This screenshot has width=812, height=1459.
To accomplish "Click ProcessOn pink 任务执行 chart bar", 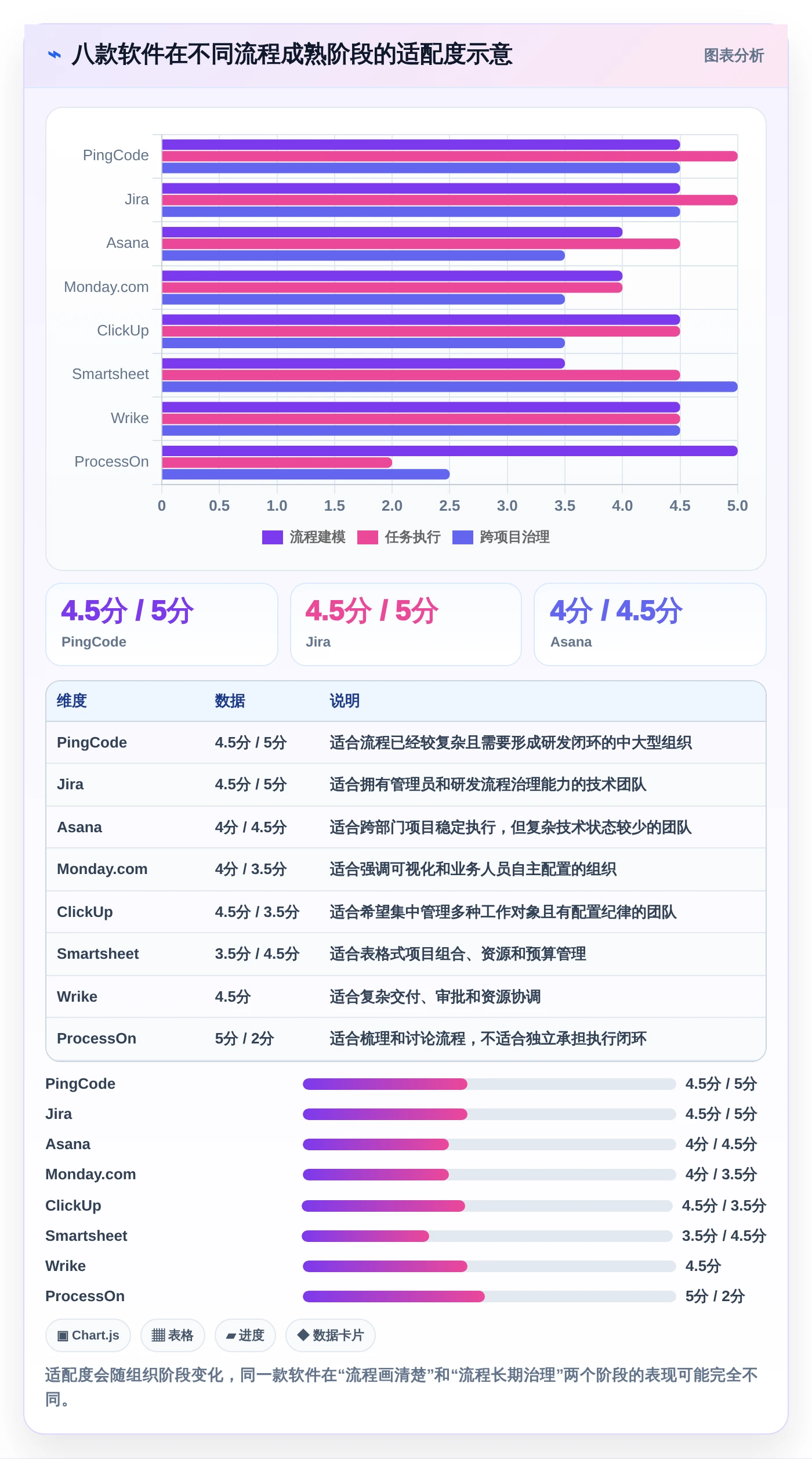I will (277, 463).
